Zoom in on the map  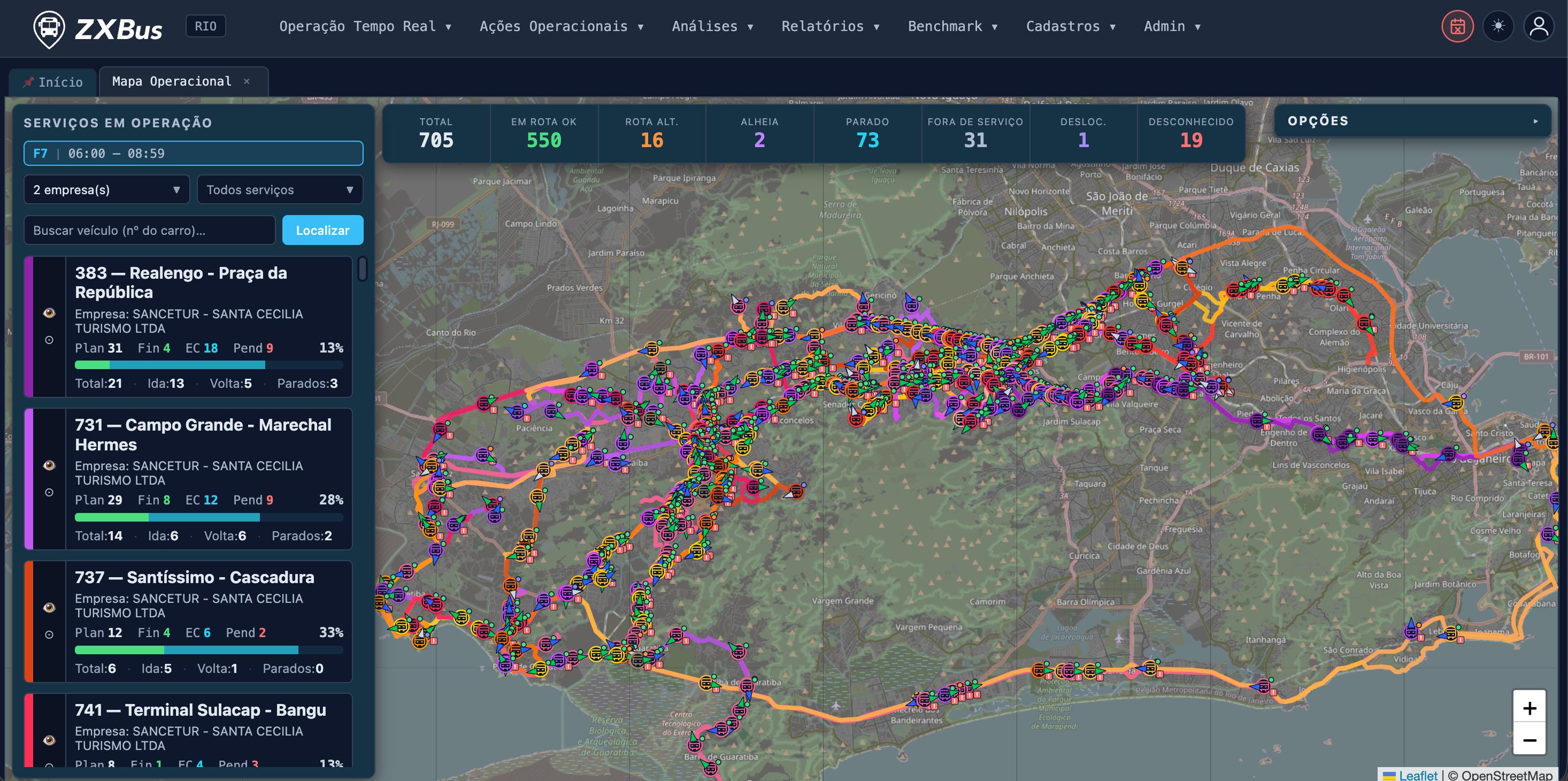[1529, 707]
